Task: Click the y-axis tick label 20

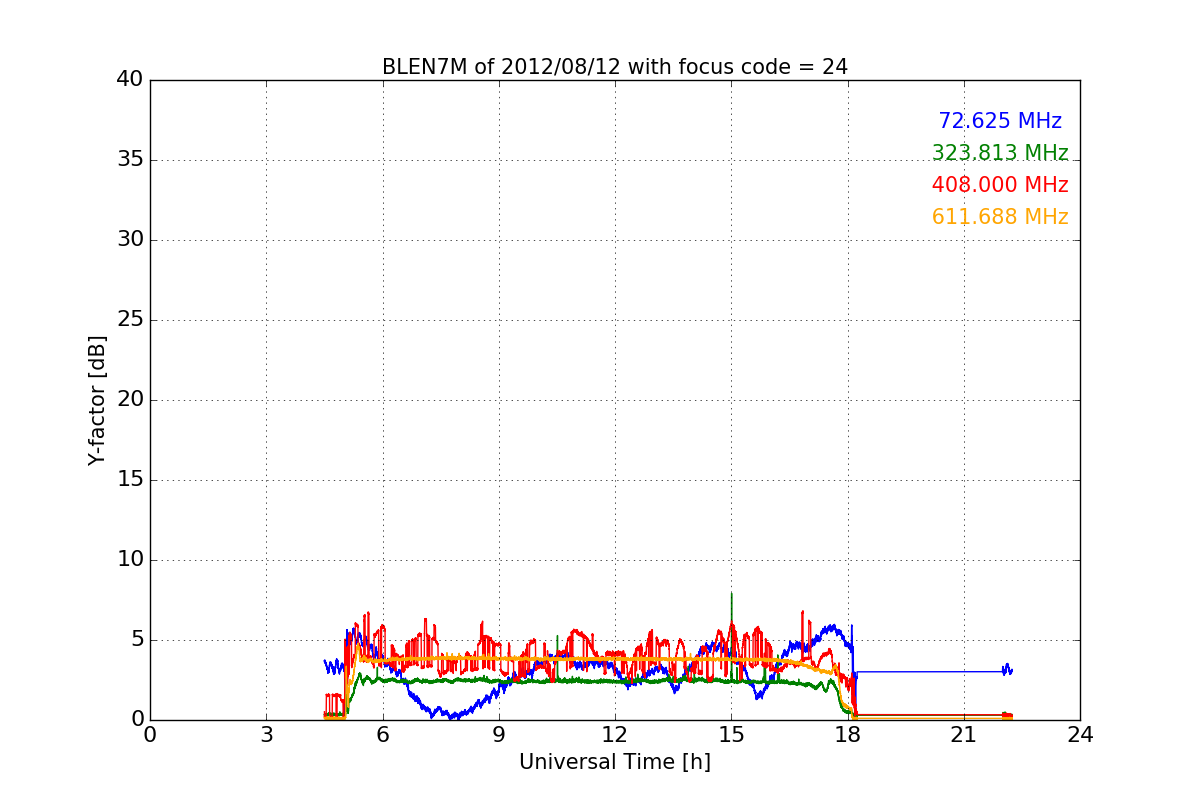Action: (x=129, y=400)
